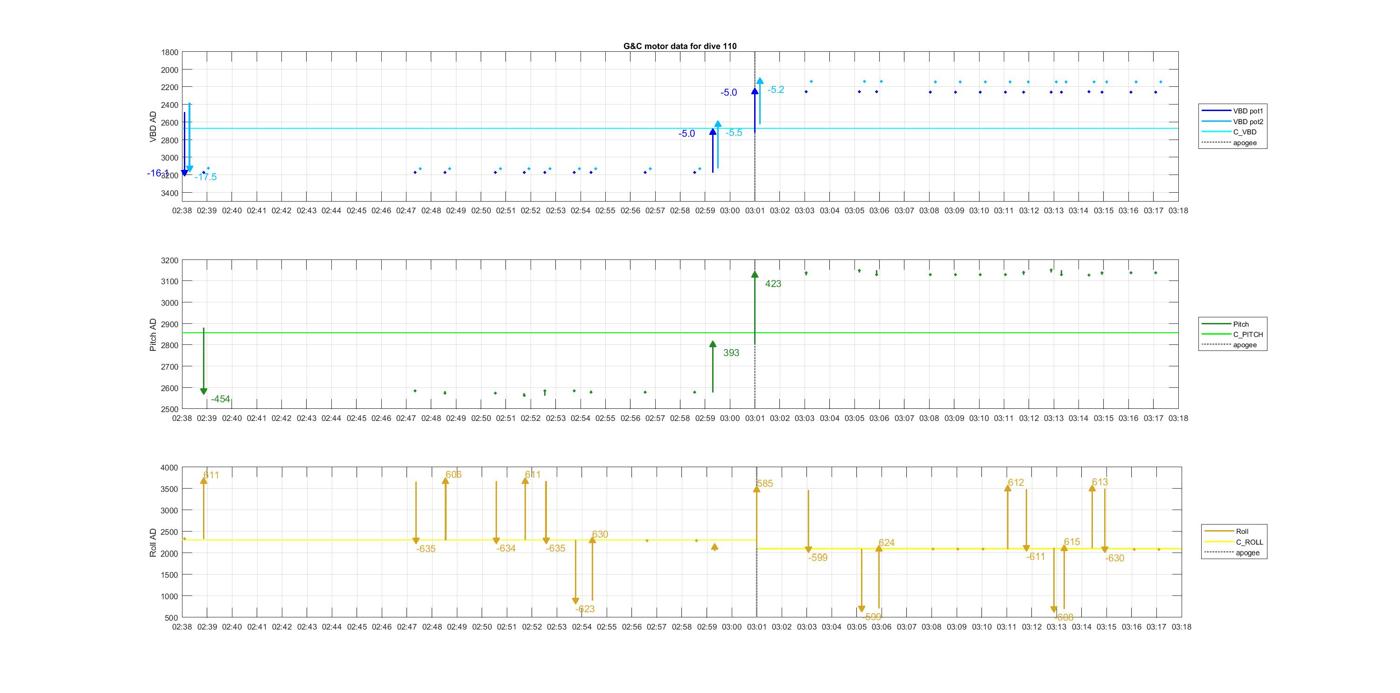Image resolution: width=1400 pixels, height=693 pixels.
Task: Click the '02:38' x-axis tick of Pitch plot
Action: [182, 418]
